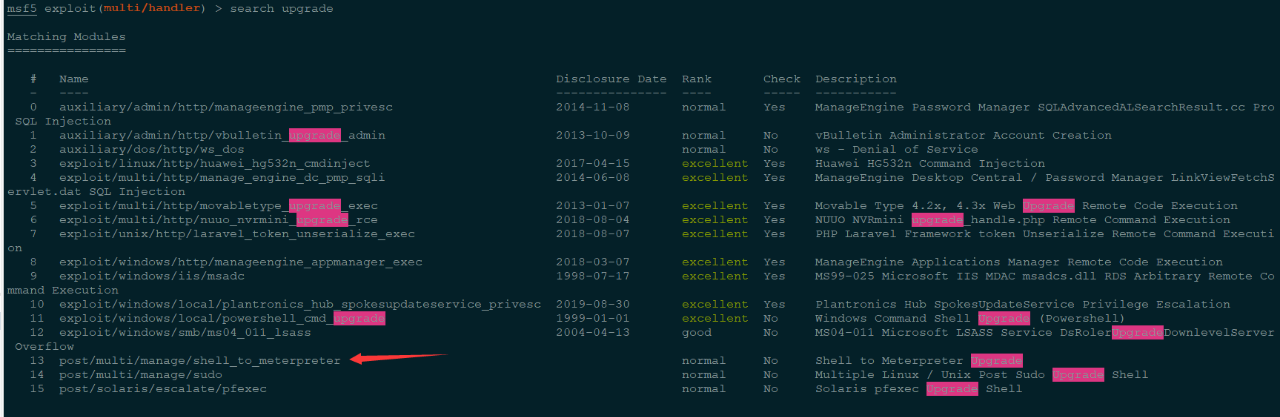Screen dimensions: 1280x417
Task: Click the 'Huawei HG532n Command Injection' description
Action: click(929, 163)
